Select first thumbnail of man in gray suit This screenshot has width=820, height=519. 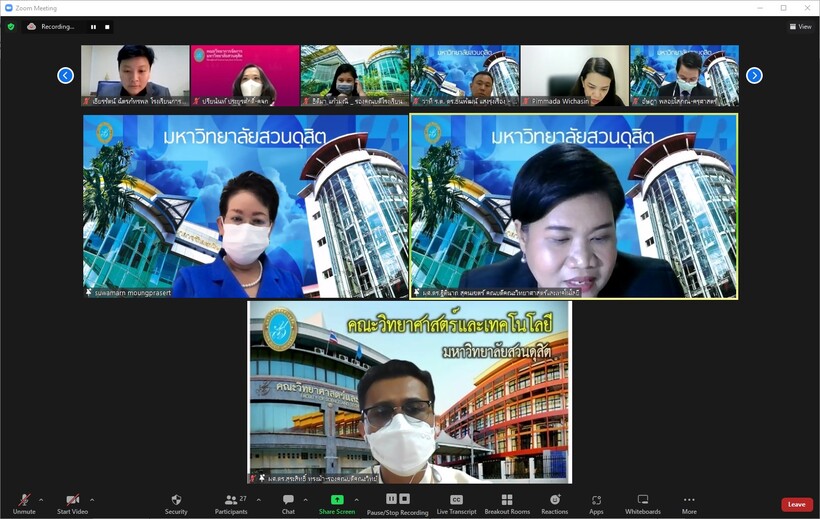135,75
